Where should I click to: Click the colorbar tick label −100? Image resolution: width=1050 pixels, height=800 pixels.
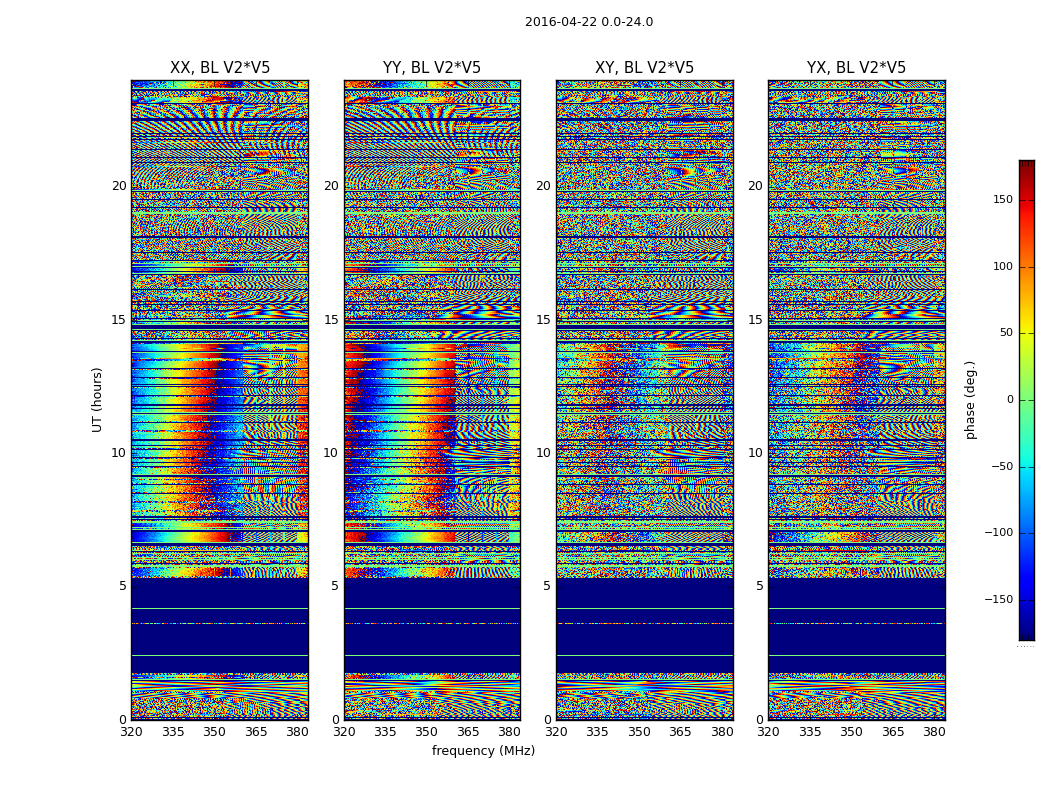[x=998, y=533]
